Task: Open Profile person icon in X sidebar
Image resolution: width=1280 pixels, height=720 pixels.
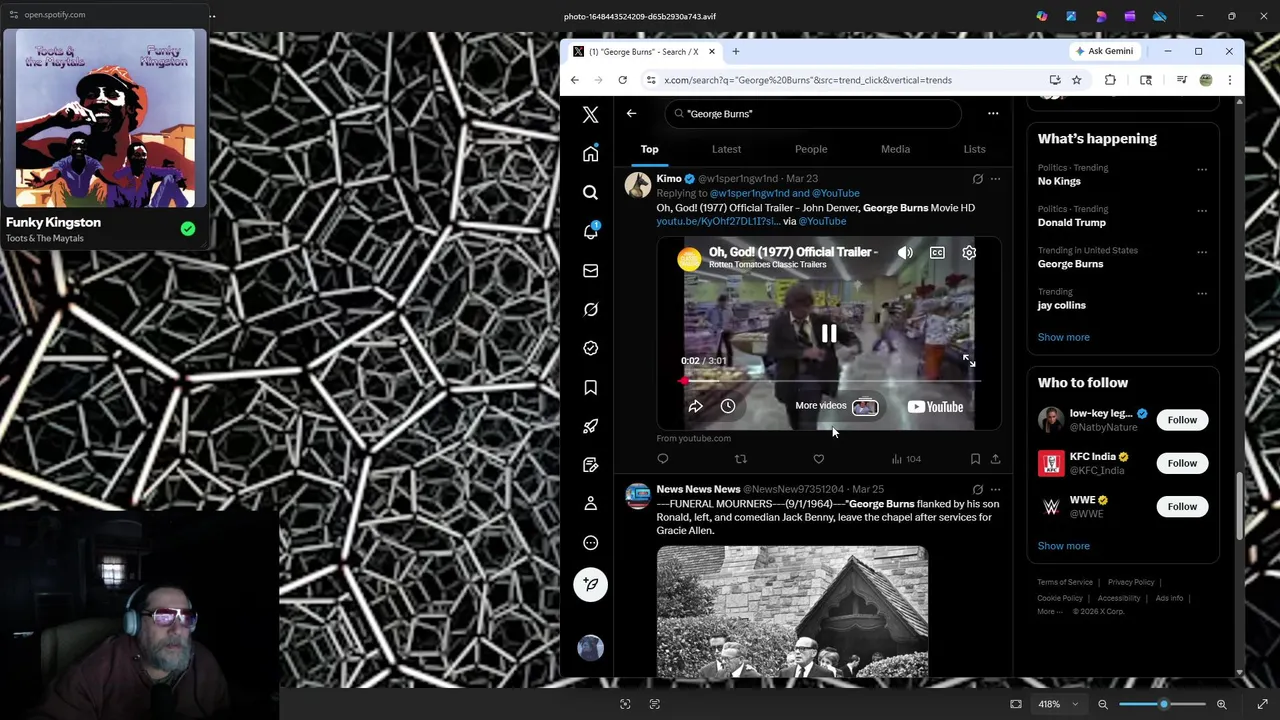Action: 590,504
